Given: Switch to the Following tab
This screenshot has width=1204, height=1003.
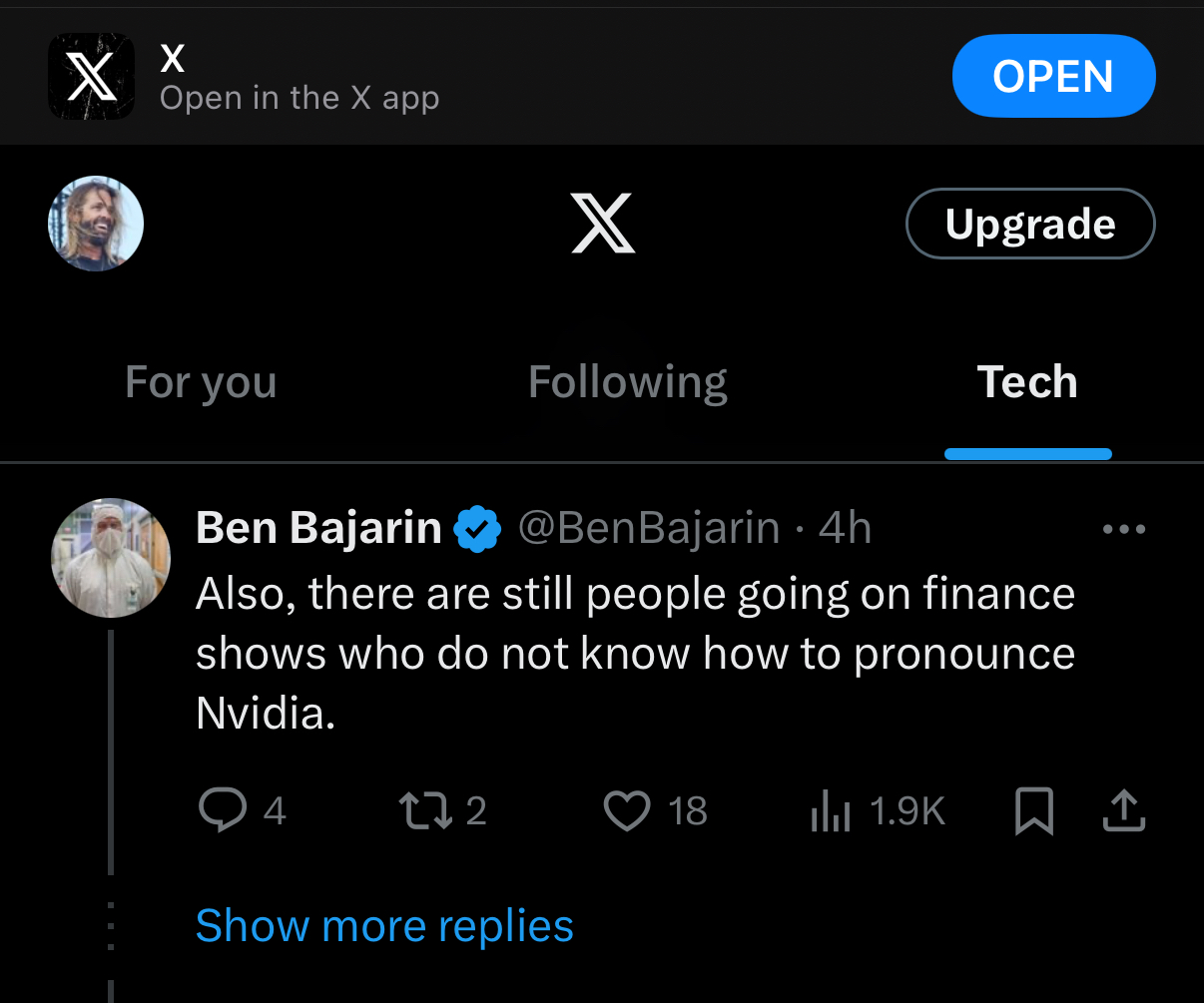Looking at the screenshot, I should click(x=627, y=382).
